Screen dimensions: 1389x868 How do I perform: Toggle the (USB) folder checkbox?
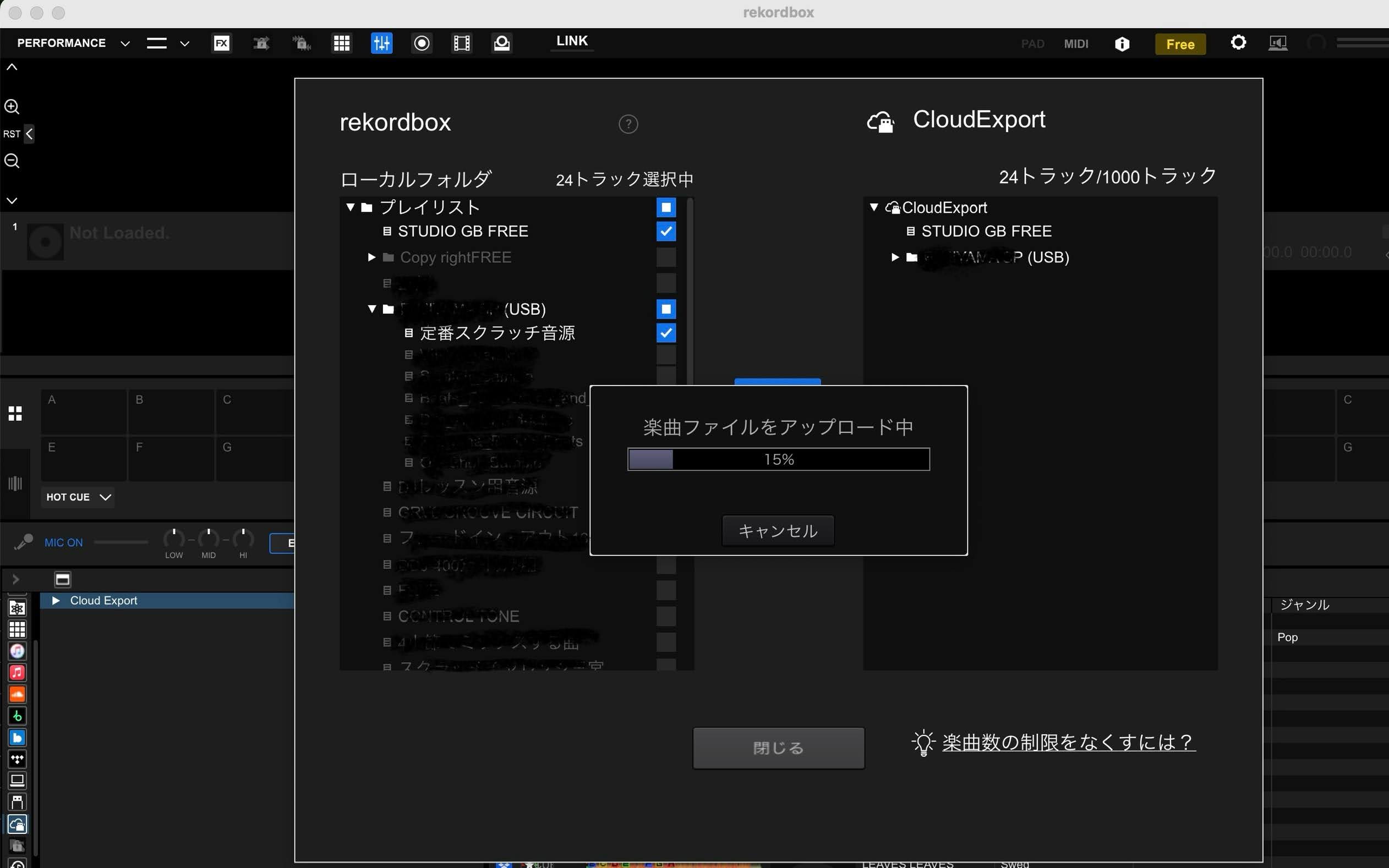click(666, 309)
